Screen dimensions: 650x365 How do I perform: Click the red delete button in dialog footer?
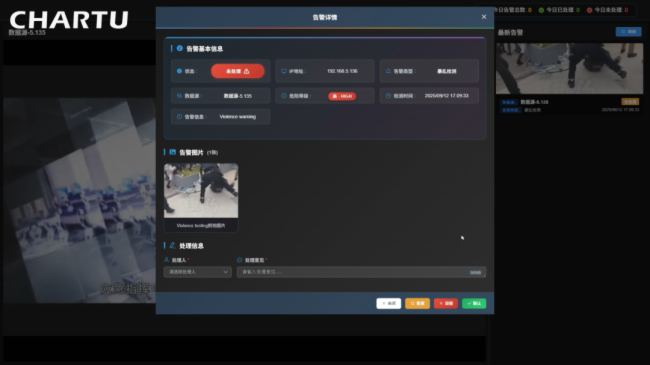446,303
